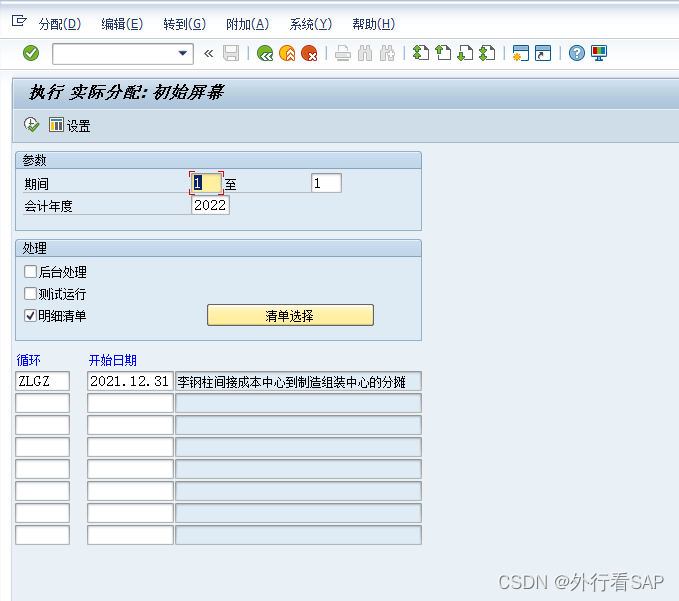
Task: Enable the 测试运行 checkbox
Action: pos(30,294)
